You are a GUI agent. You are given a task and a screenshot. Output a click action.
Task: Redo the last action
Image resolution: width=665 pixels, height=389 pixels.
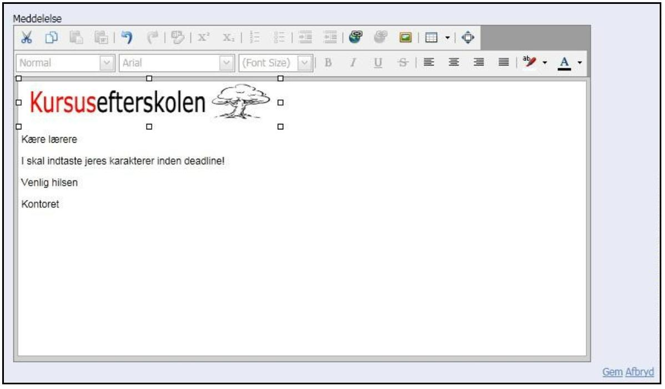click(152, 38)
